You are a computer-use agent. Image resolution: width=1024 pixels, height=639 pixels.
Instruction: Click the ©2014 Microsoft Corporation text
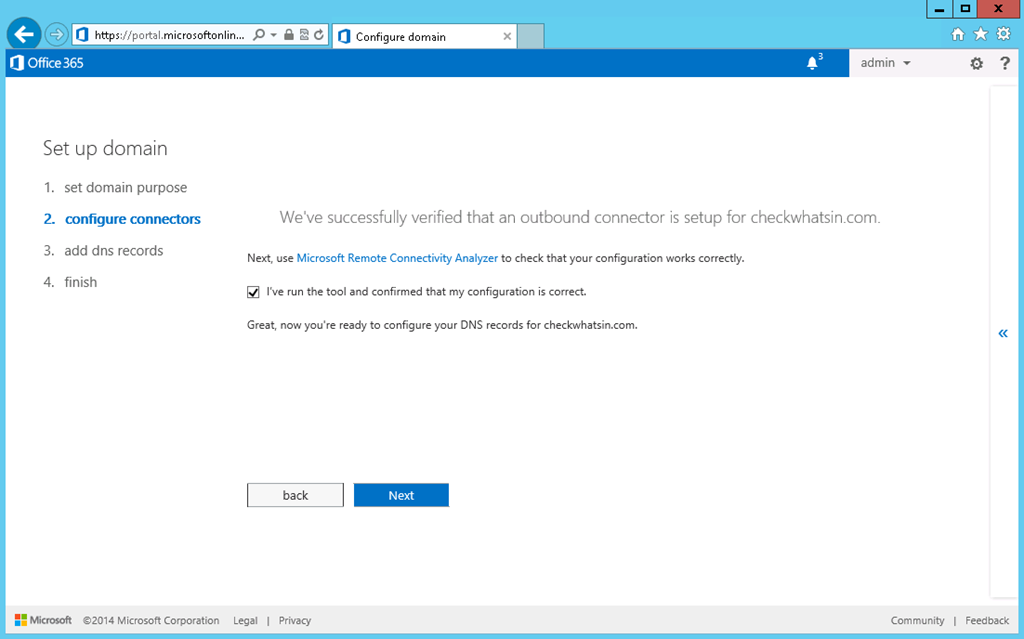[x=151, y=621]
